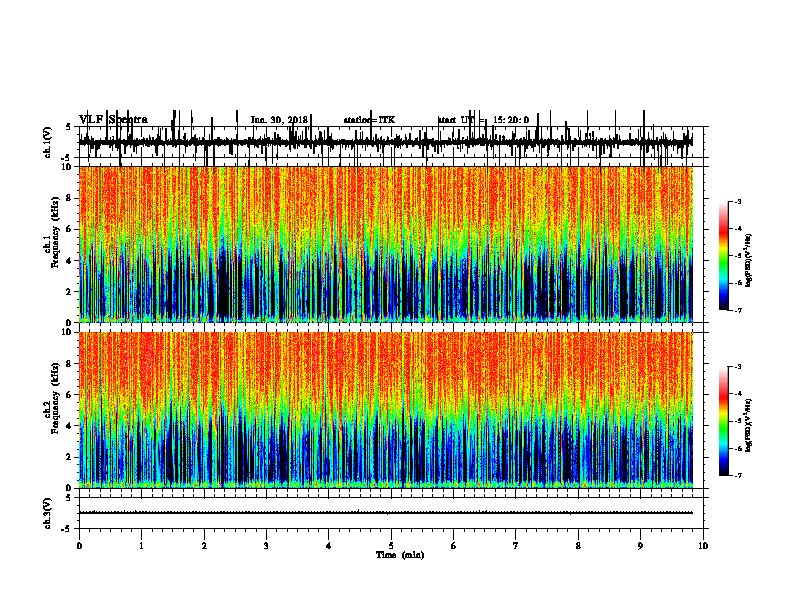The image size is (792, 612).
Task: Click the "-6" tick on lower color bar
Action: [x=738, y=448]
